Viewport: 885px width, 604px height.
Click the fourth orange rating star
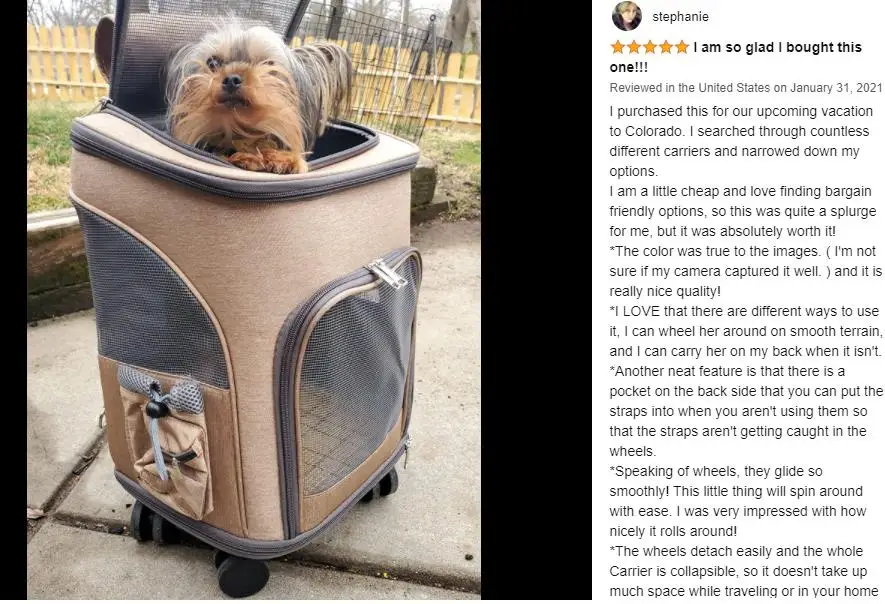[x=665, y=47]
